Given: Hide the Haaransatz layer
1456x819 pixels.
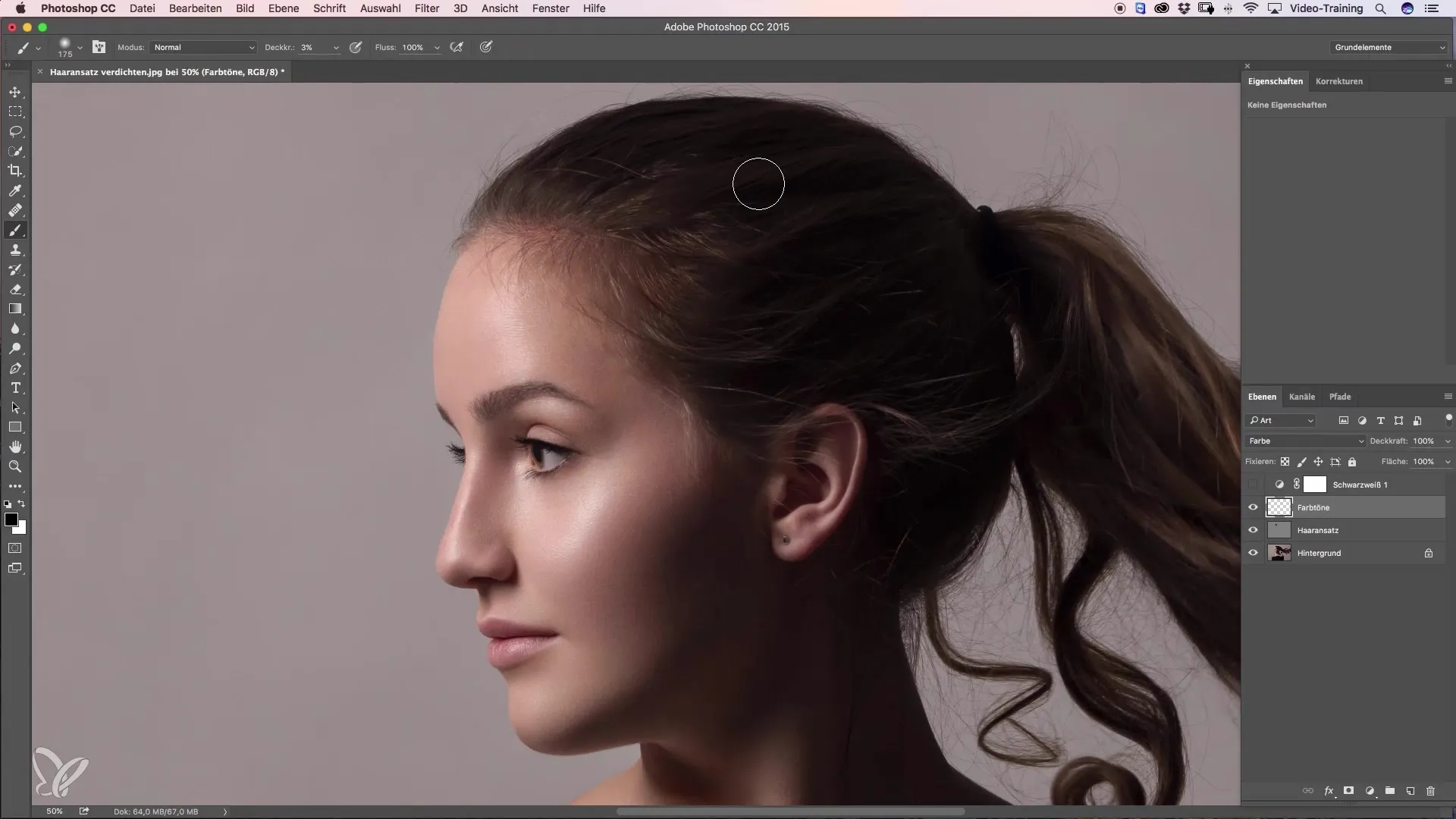Looking at the screenshot, I should [1253, 530].
